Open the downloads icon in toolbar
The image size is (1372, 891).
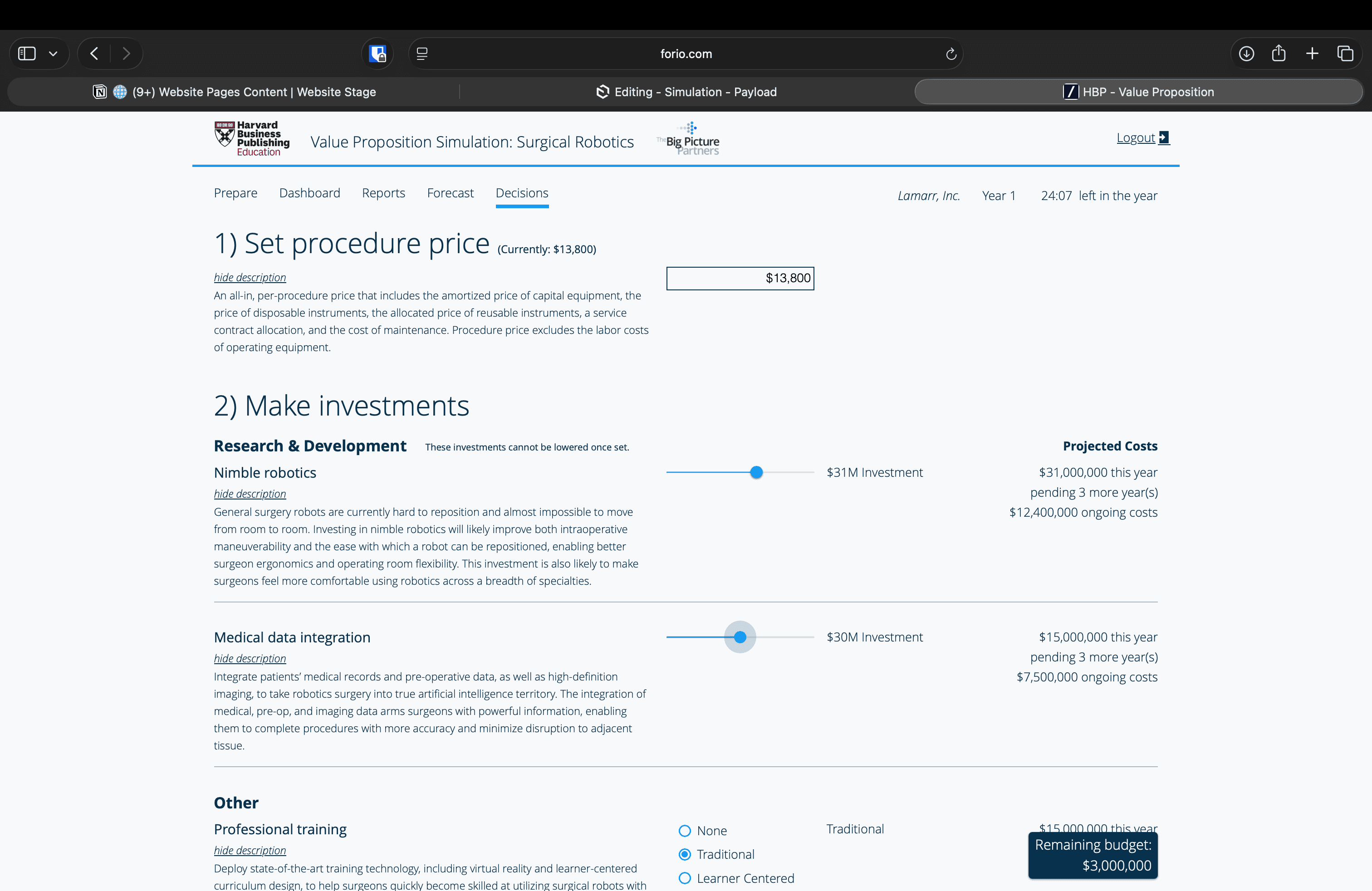tap(1246, 54)
